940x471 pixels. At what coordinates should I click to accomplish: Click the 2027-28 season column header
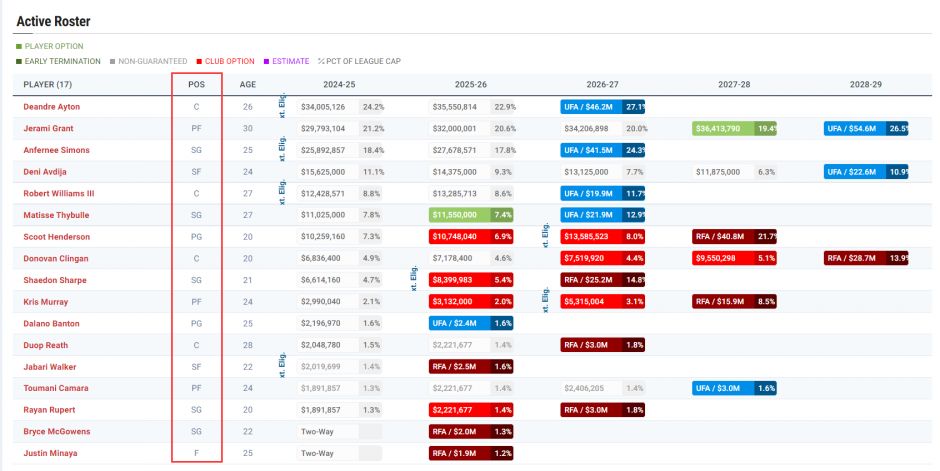pos(734,84)
